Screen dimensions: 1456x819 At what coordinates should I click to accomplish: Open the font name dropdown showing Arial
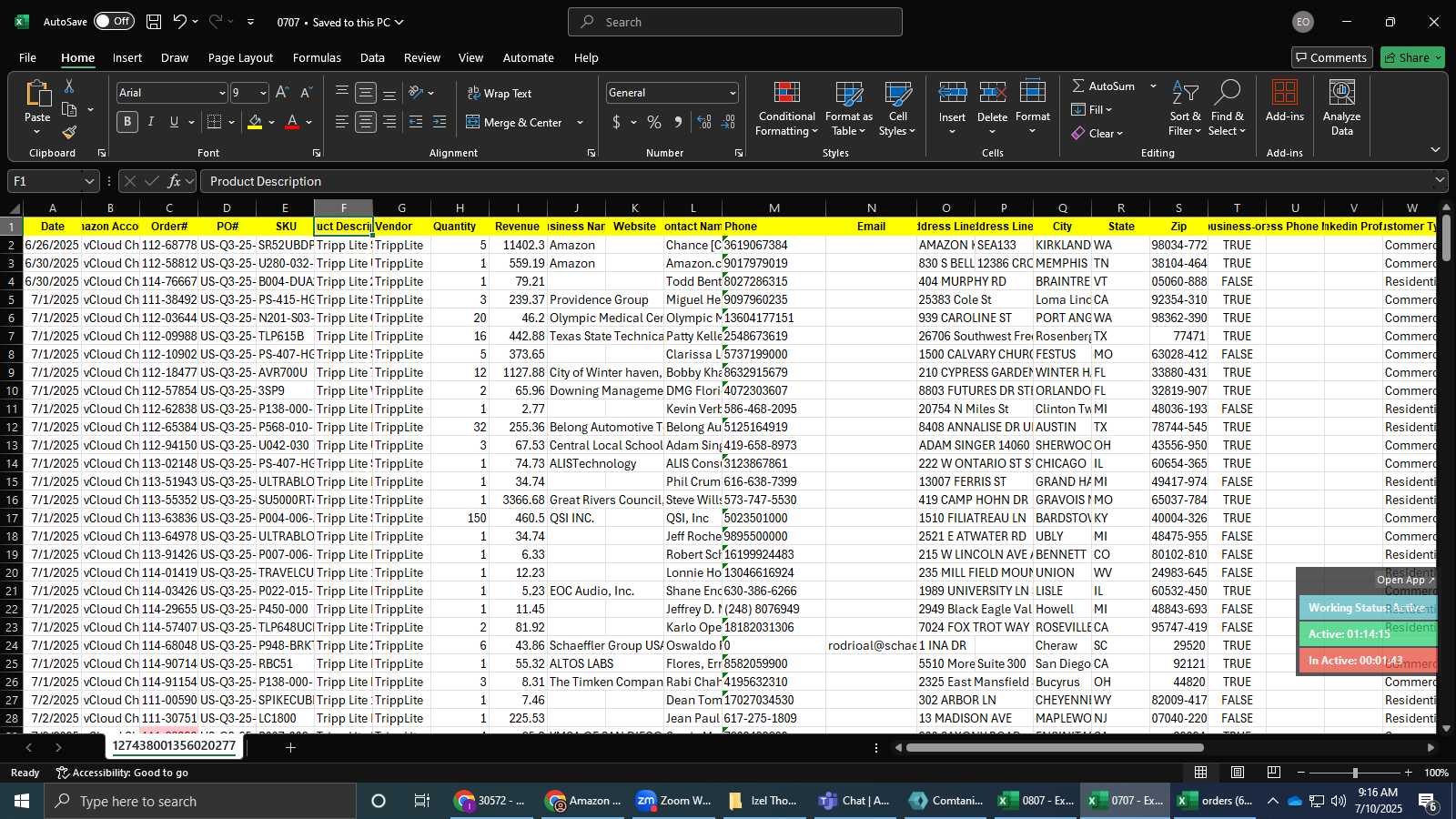221,93
